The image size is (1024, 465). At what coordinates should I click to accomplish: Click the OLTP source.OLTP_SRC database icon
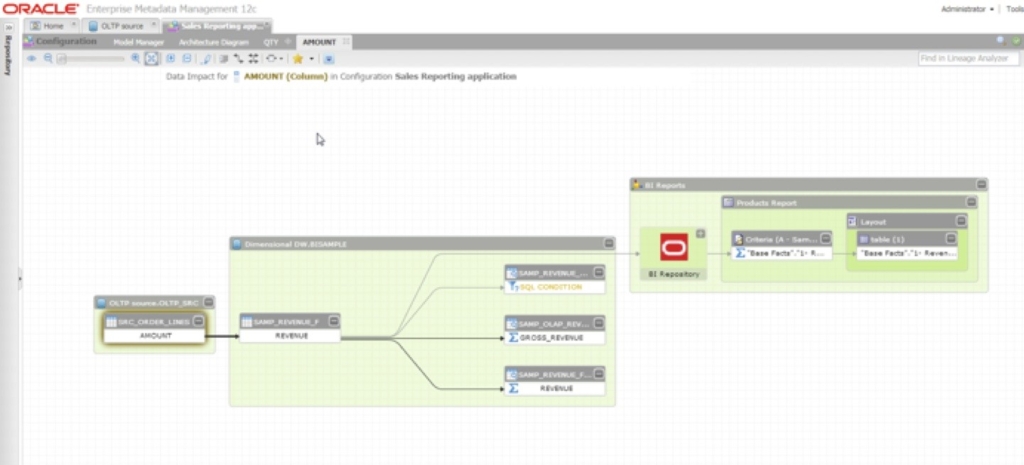pos(101,302)
